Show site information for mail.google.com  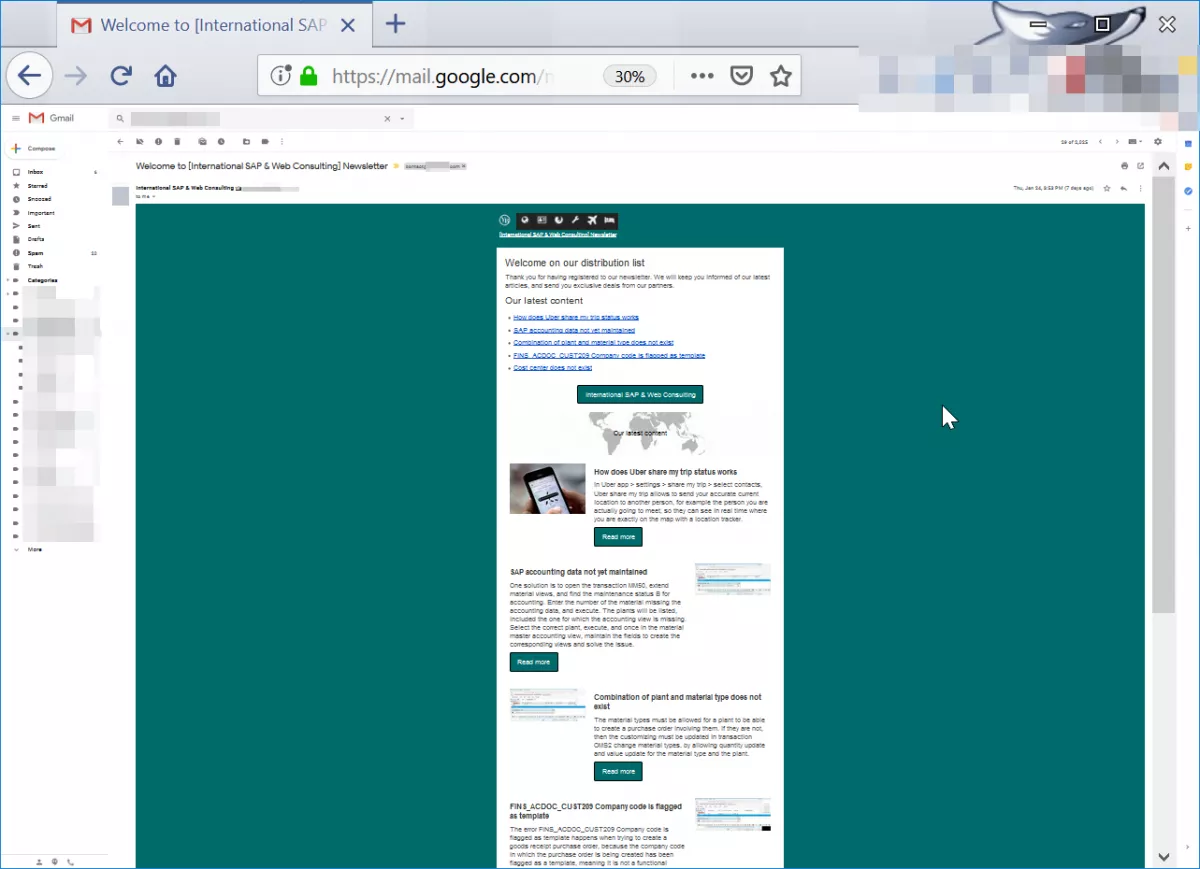pyautogui.click(x=281, y=76)
